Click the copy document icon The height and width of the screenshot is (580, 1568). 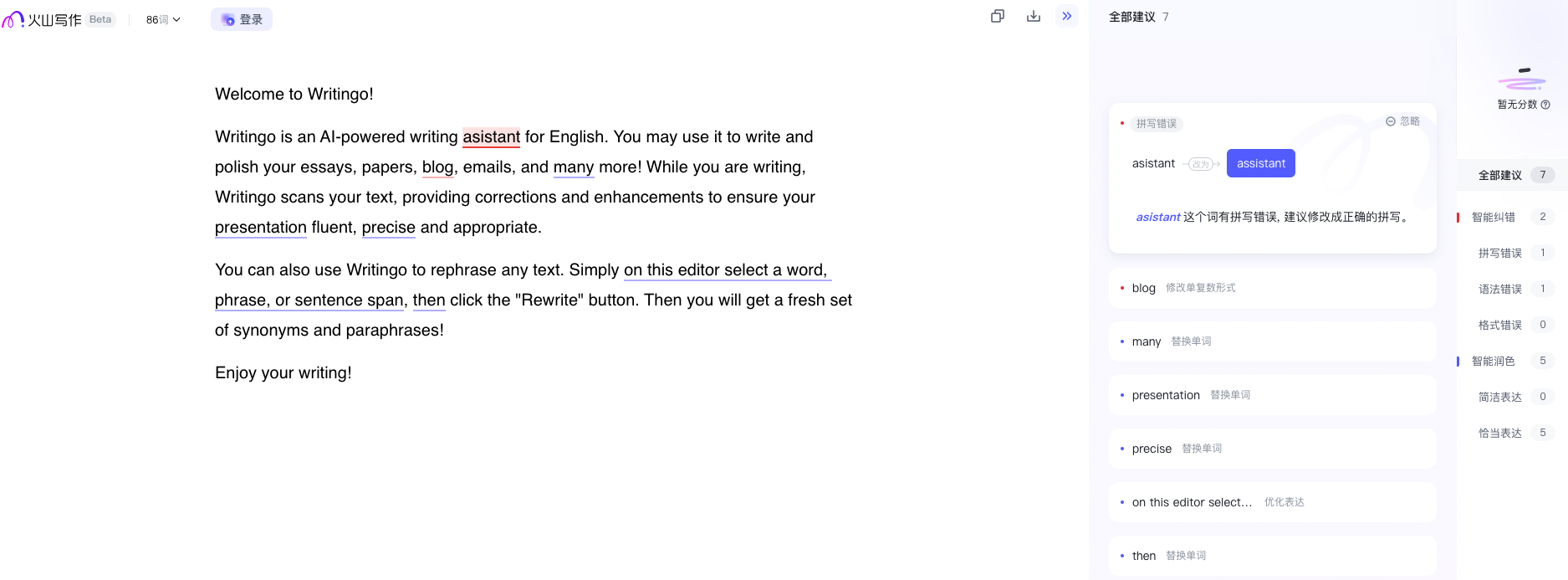pos(997,16)
